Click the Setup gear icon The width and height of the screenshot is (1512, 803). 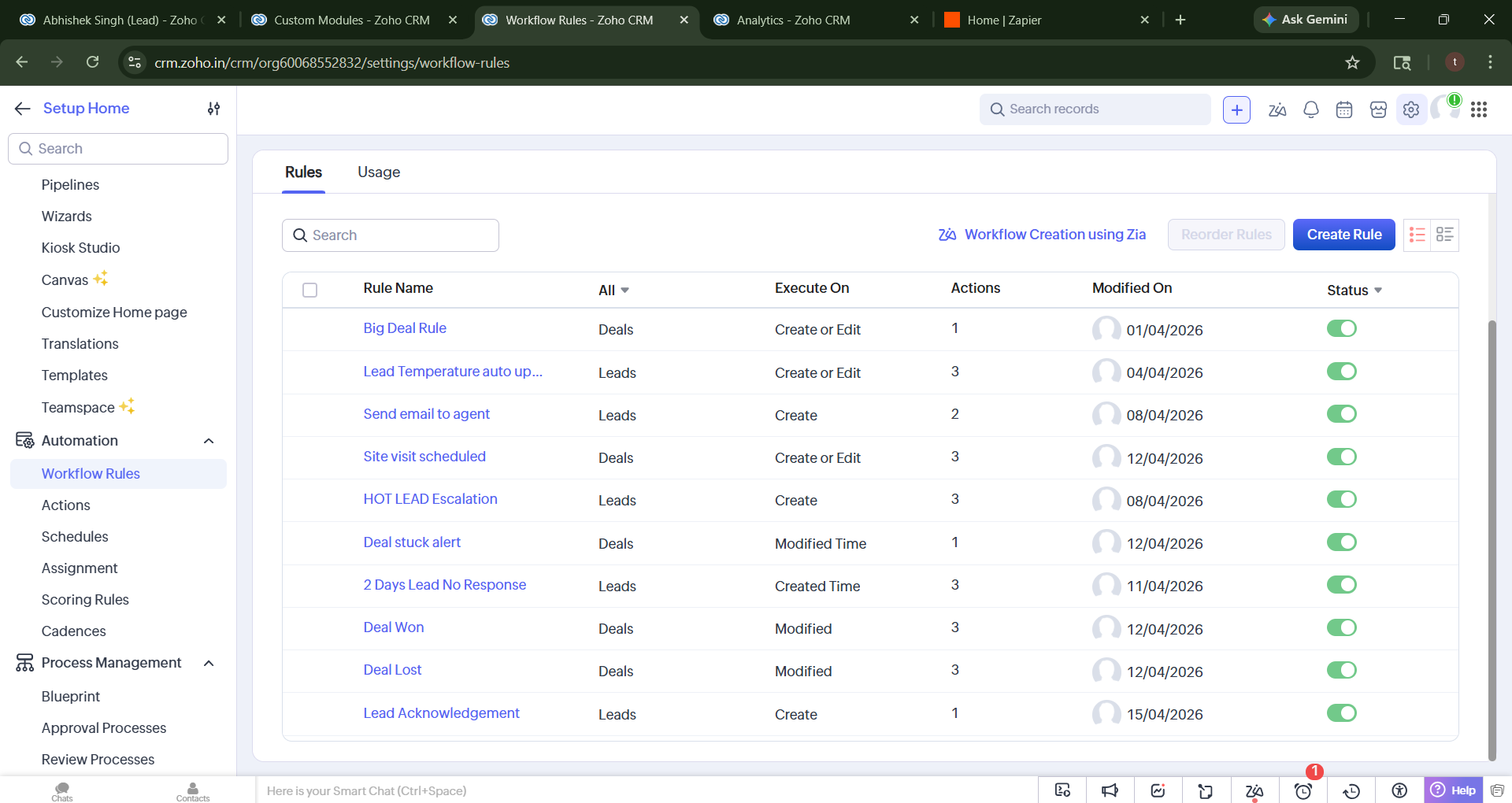(x=1410, y=110)
